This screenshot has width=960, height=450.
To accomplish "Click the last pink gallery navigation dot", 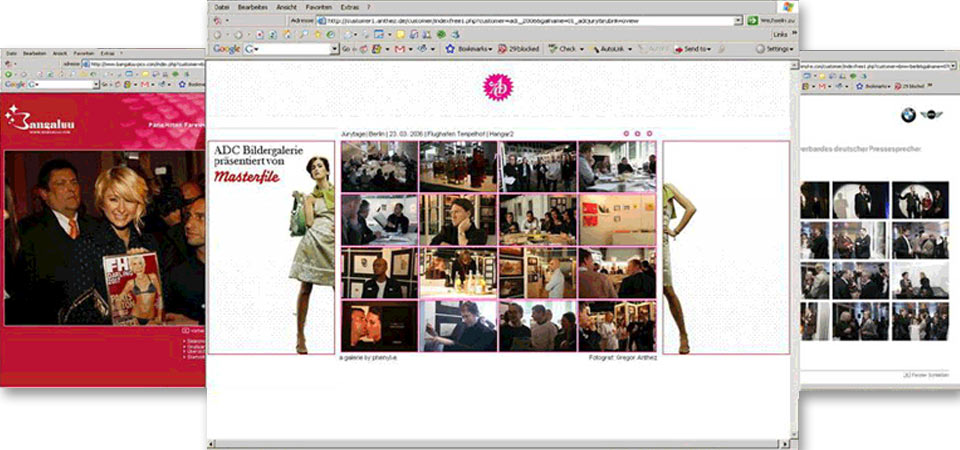I will click(x=650, y=133).
